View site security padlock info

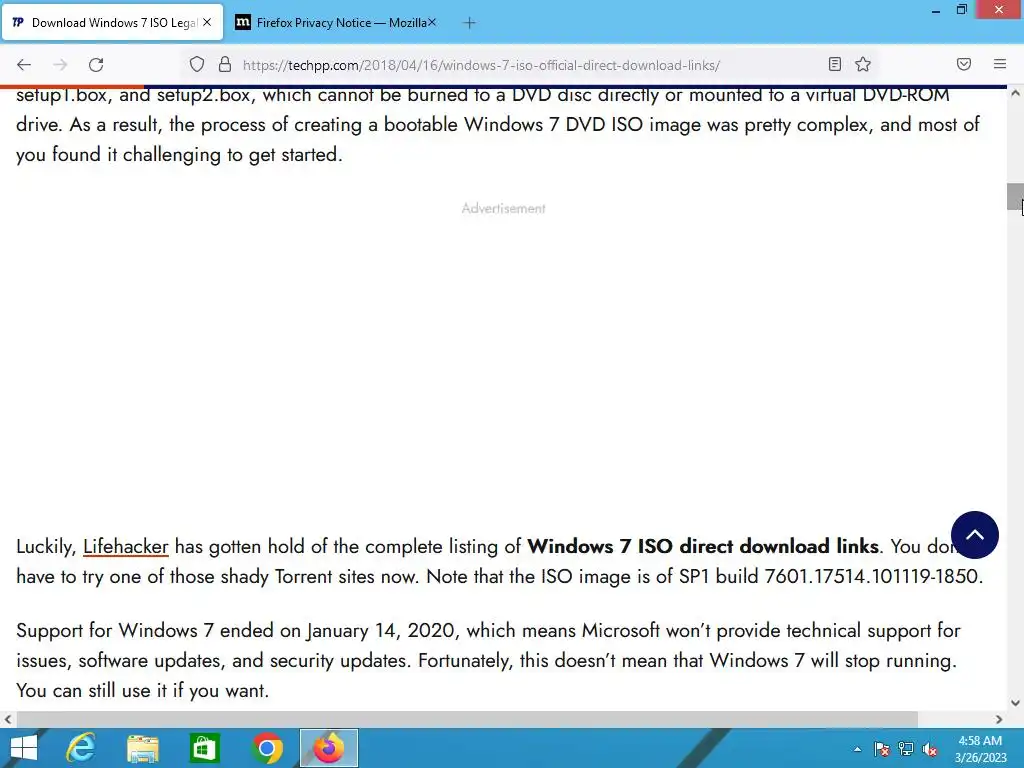225,65
